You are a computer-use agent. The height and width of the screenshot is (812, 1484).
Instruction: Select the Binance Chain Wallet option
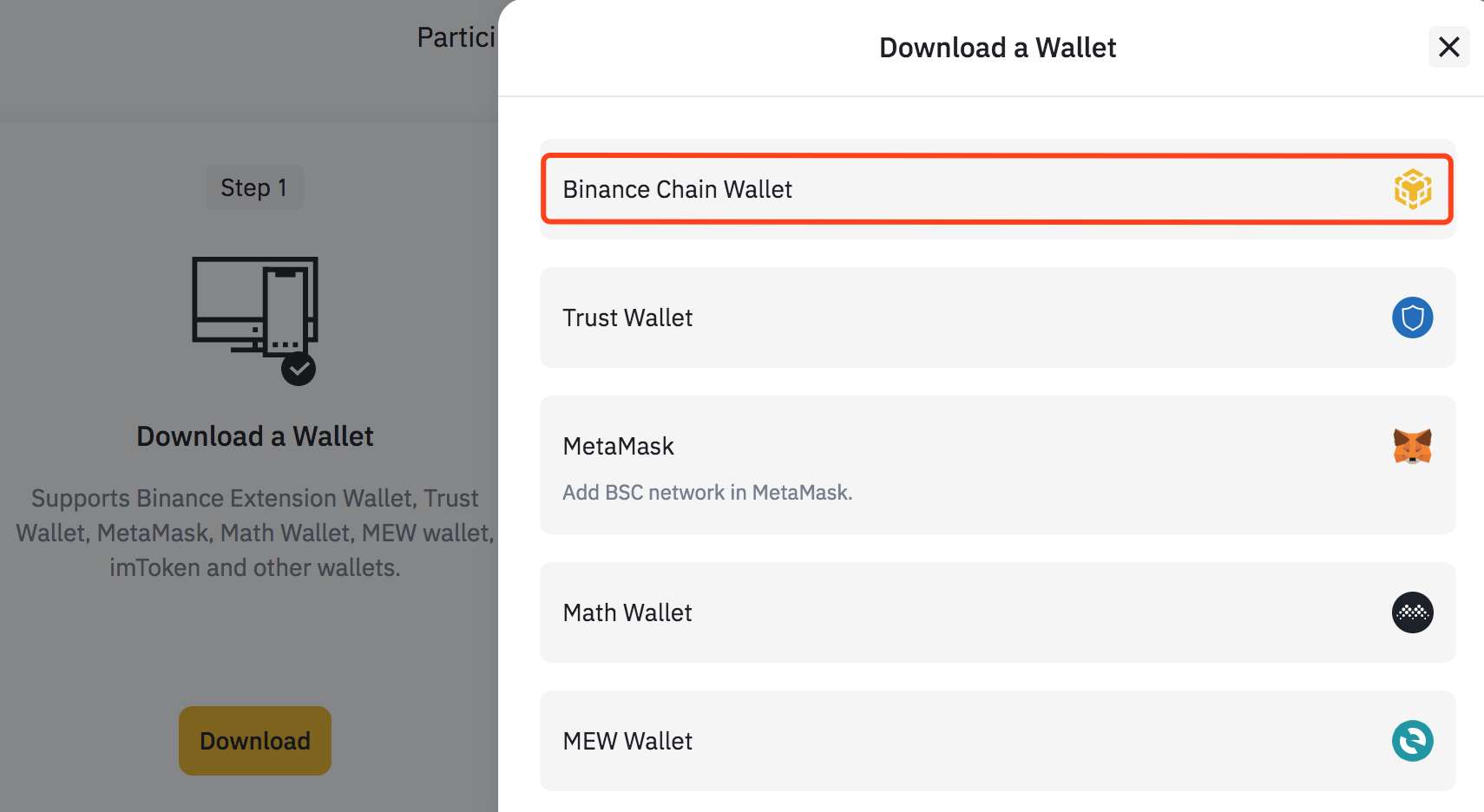tap(998, 189)
